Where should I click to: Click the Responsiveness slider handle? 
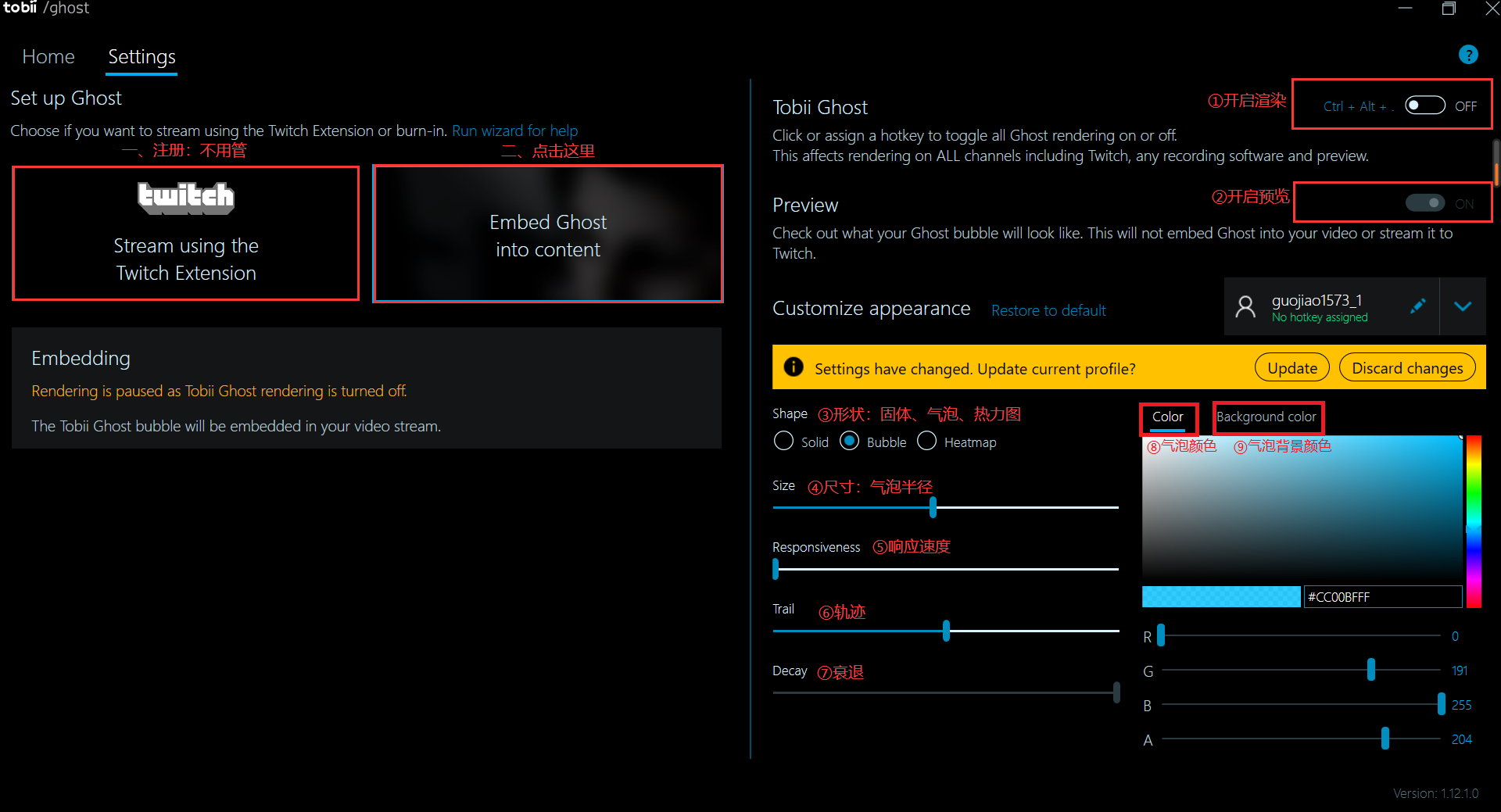776,569
